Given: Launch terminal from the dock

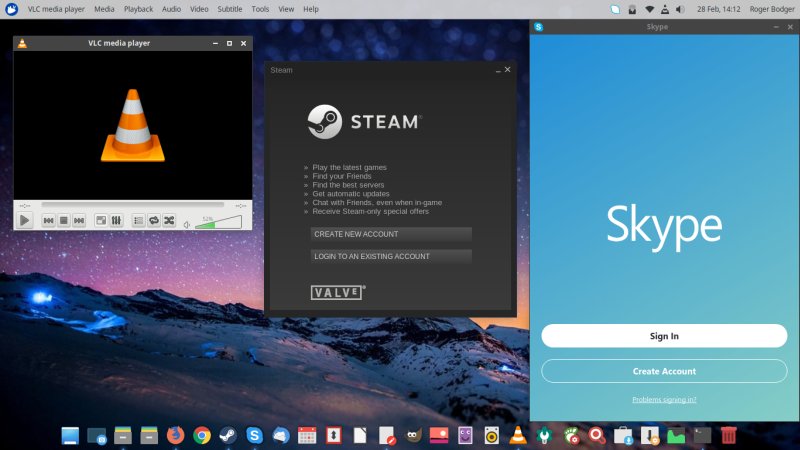Looking at the screenshot, I should 703,435.
